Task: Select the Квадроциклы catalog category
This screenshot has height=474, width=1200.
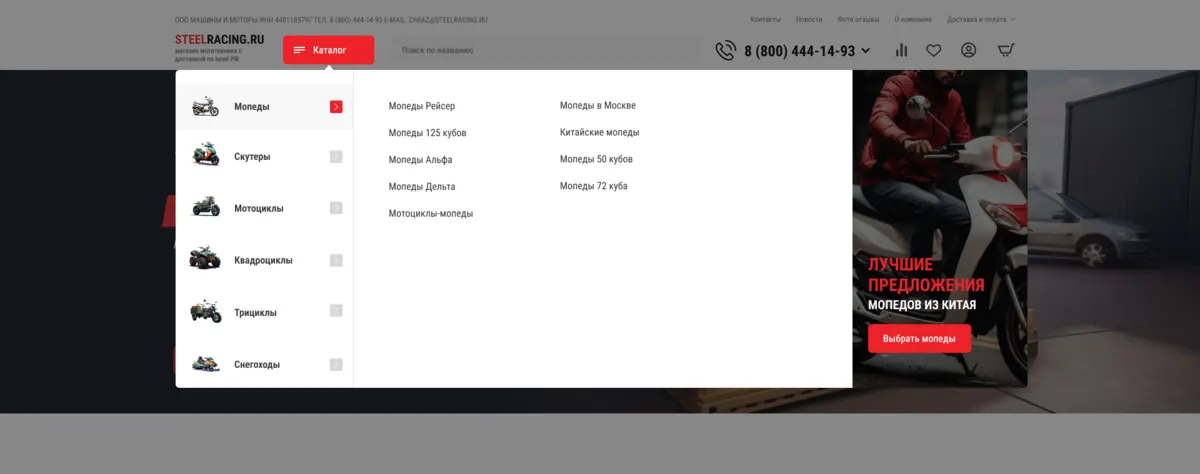Action: tap(265, 260)
